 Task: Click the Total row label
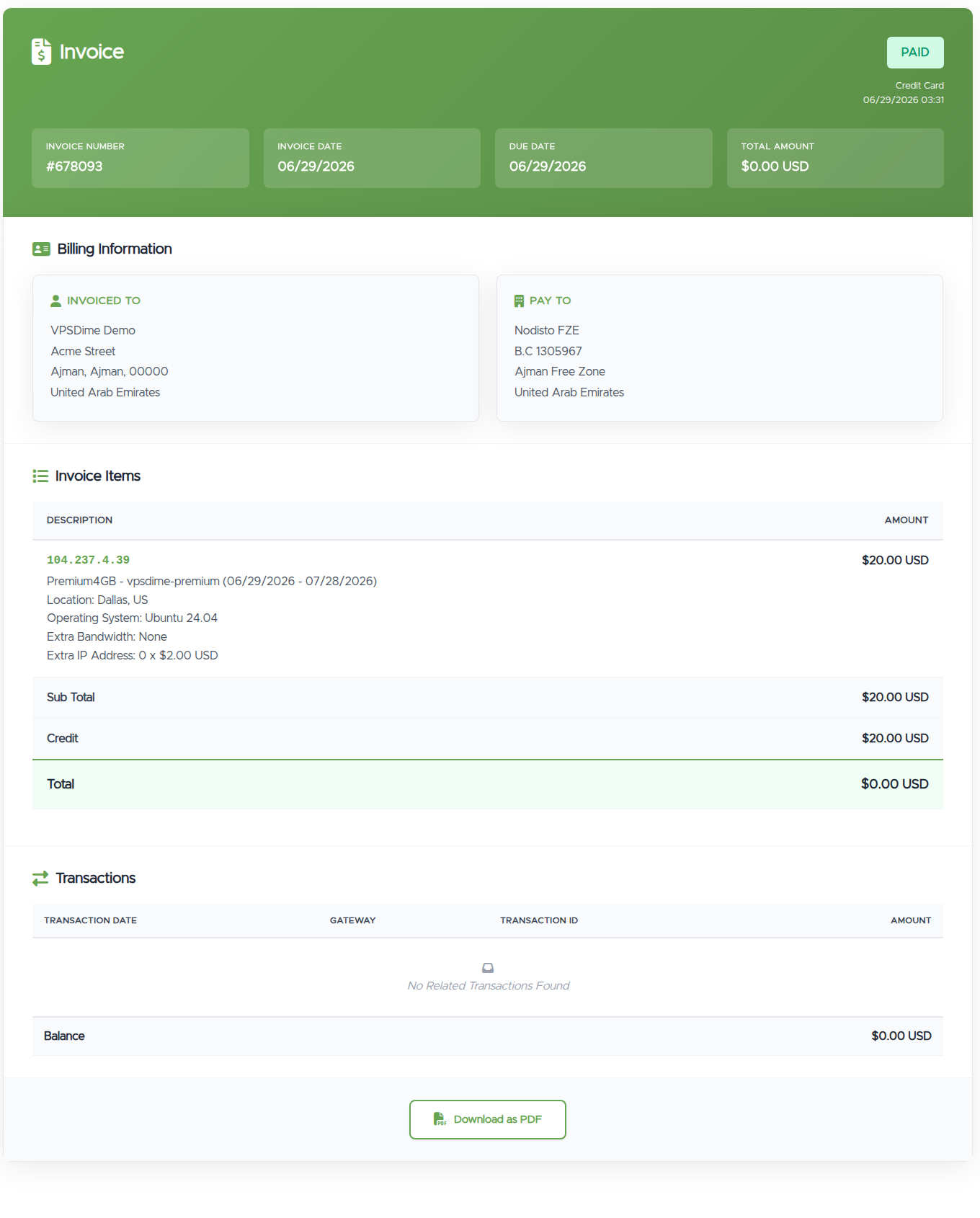click(61, 784)
